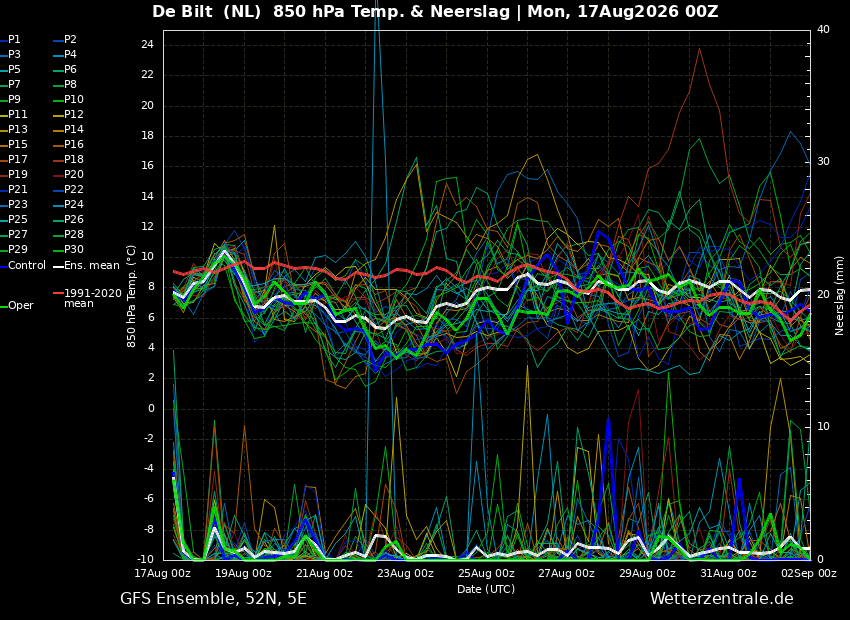Click the P21 legend label
This screenshot has width=850, height=620.
point(17,190)
